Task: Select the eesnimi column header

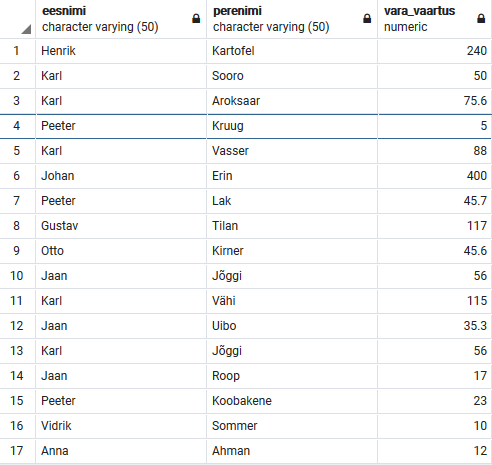Action: click(121, 19)
